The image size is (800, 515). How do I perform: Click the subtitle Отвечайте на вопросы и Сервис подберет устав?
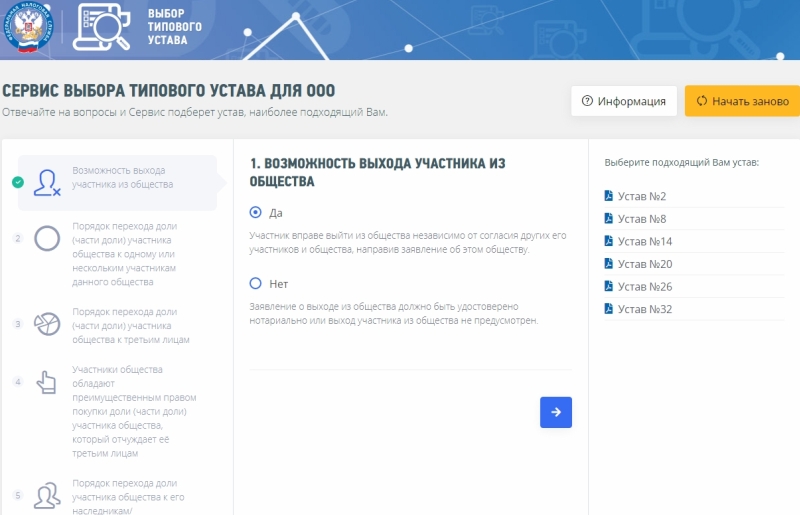pyautogui.click(x=195, y=112)
